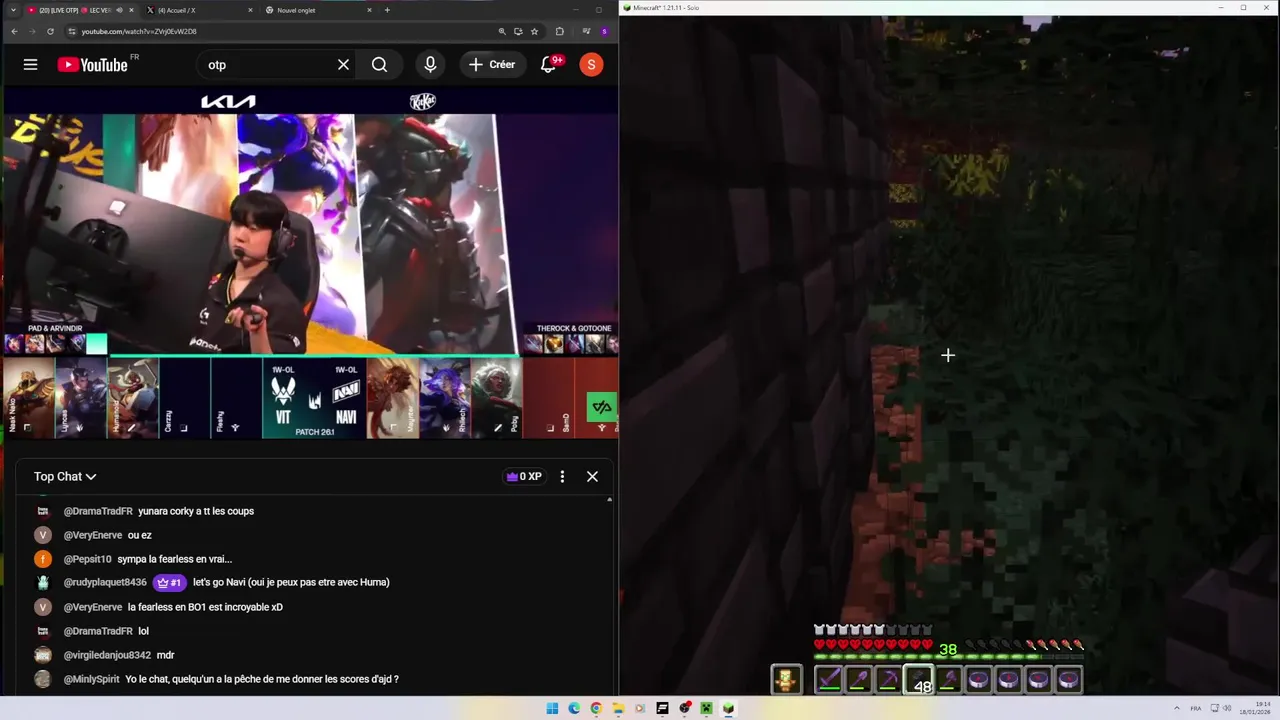Reload the YouTube page
This screenshot has height=720, width=1280.
(50, 32)
